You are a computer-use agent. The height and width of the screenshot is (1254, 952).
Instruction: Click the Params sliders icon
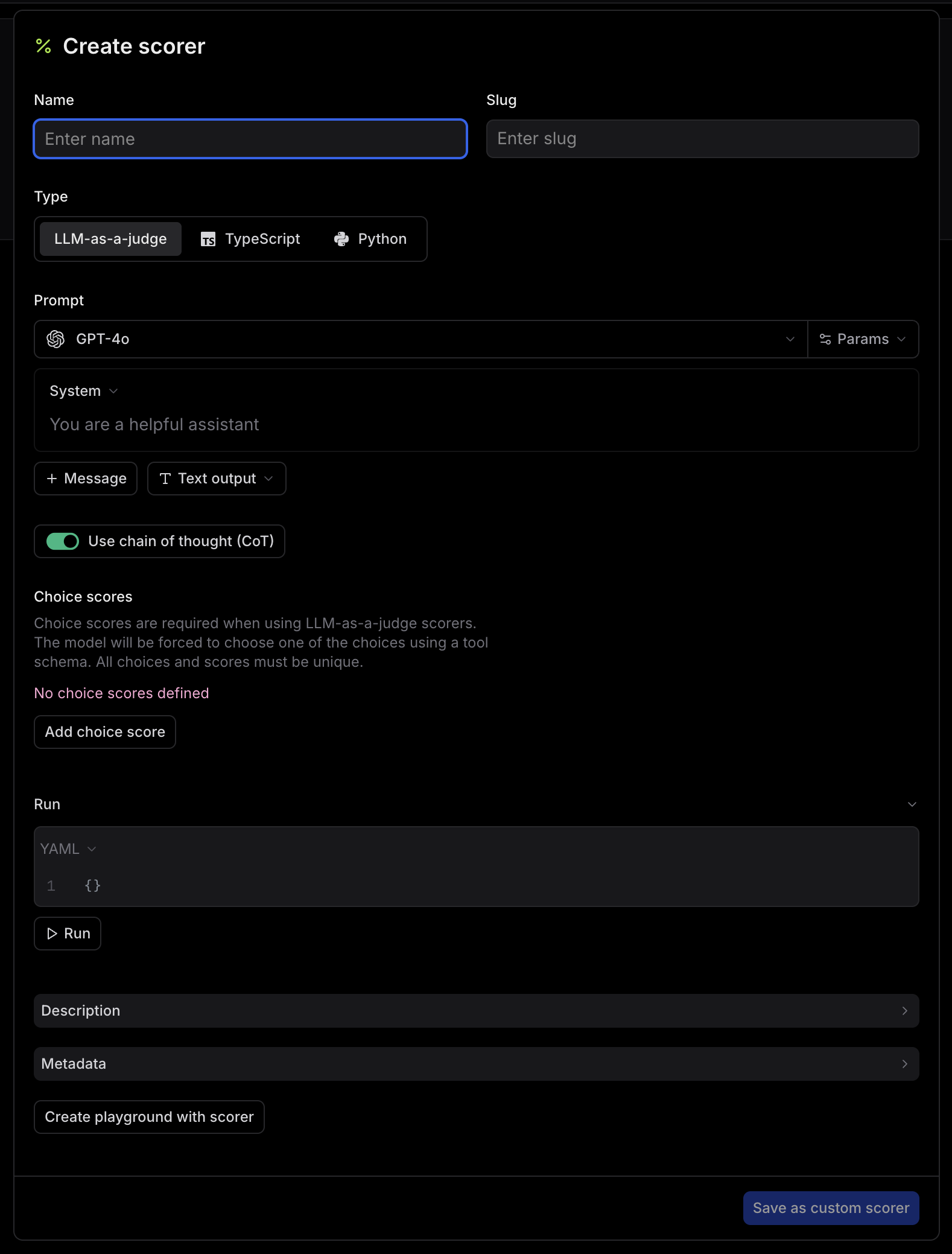tap(825, 339)
